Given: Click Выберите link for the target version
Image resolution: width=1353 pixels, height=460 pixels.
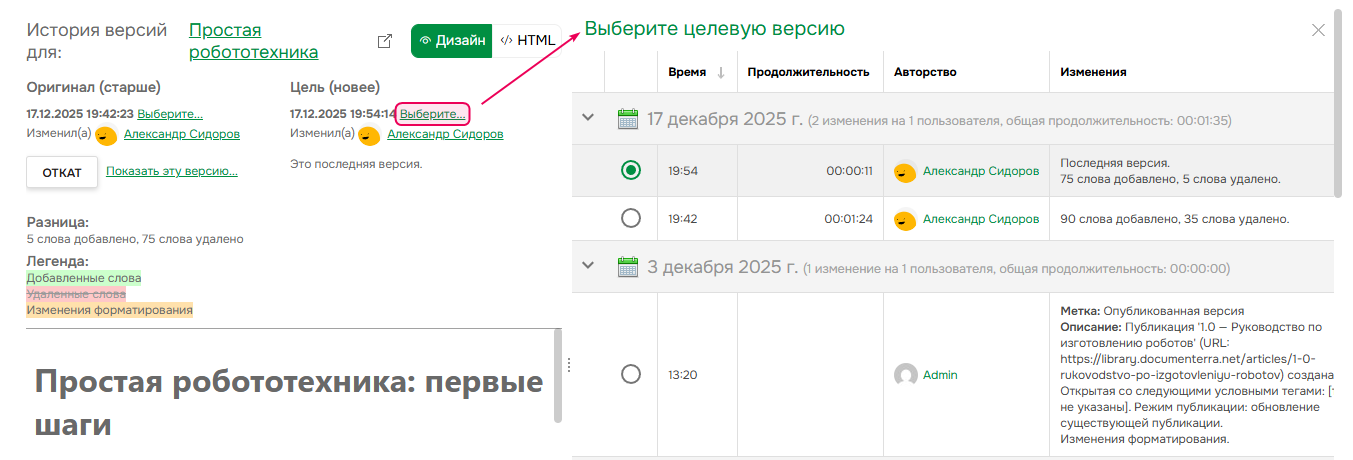Looking at the screenshot, I should pyautogui.click(x=432, y=114).
